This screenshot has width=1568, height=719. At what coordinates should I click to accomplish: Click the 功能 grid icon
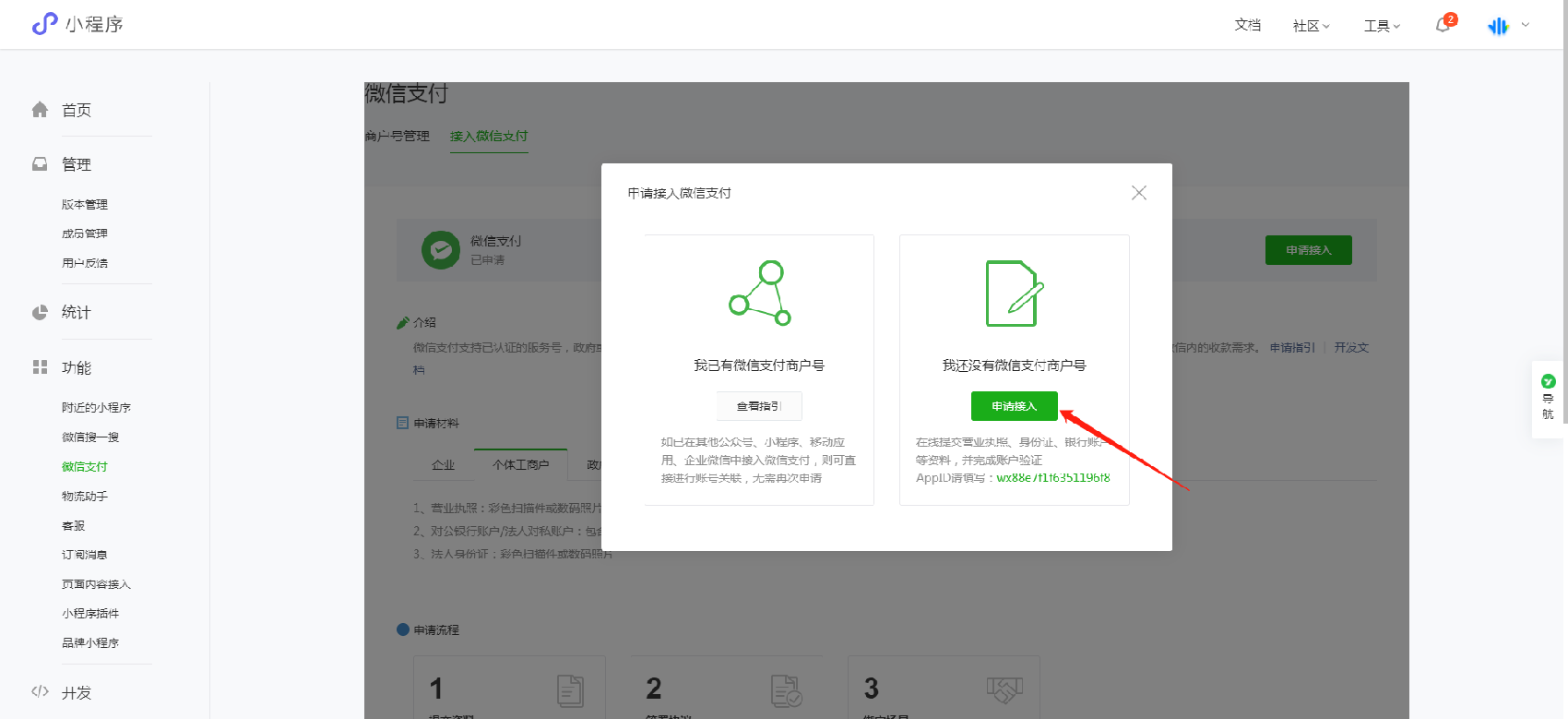[x=40, y=367]
